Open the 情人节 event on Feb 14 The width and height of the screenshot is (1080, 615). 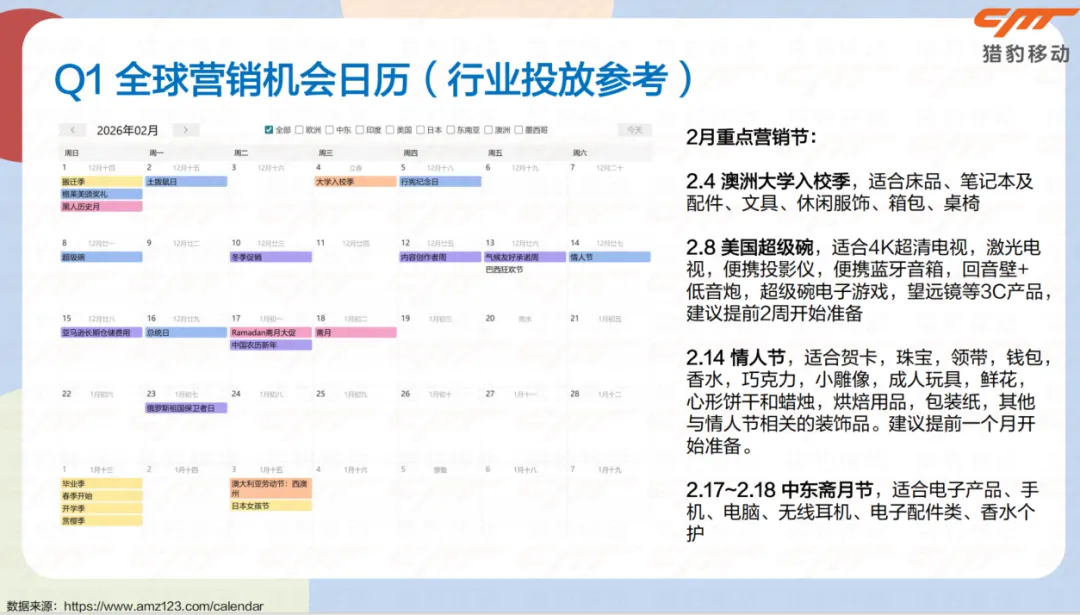click(610, 257)
